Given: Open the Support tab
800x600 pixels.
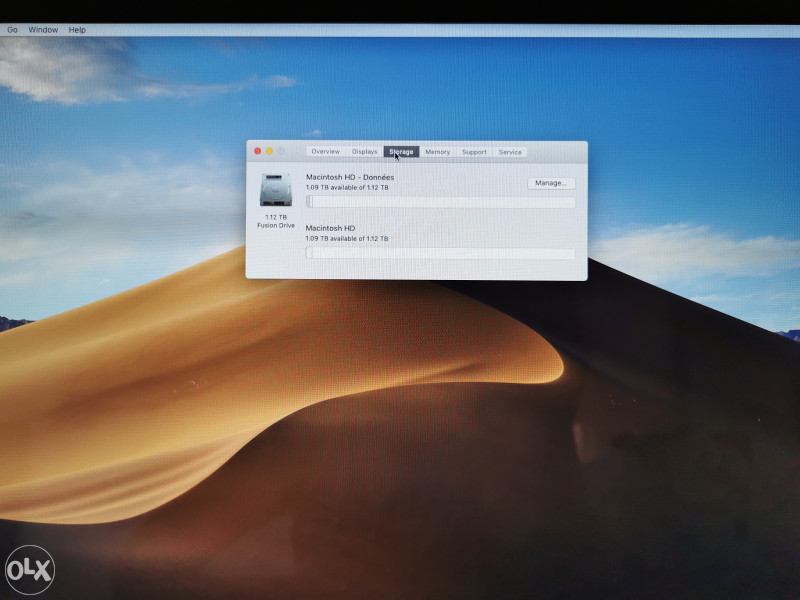Looking at the screenshot, I should [474, 152].
